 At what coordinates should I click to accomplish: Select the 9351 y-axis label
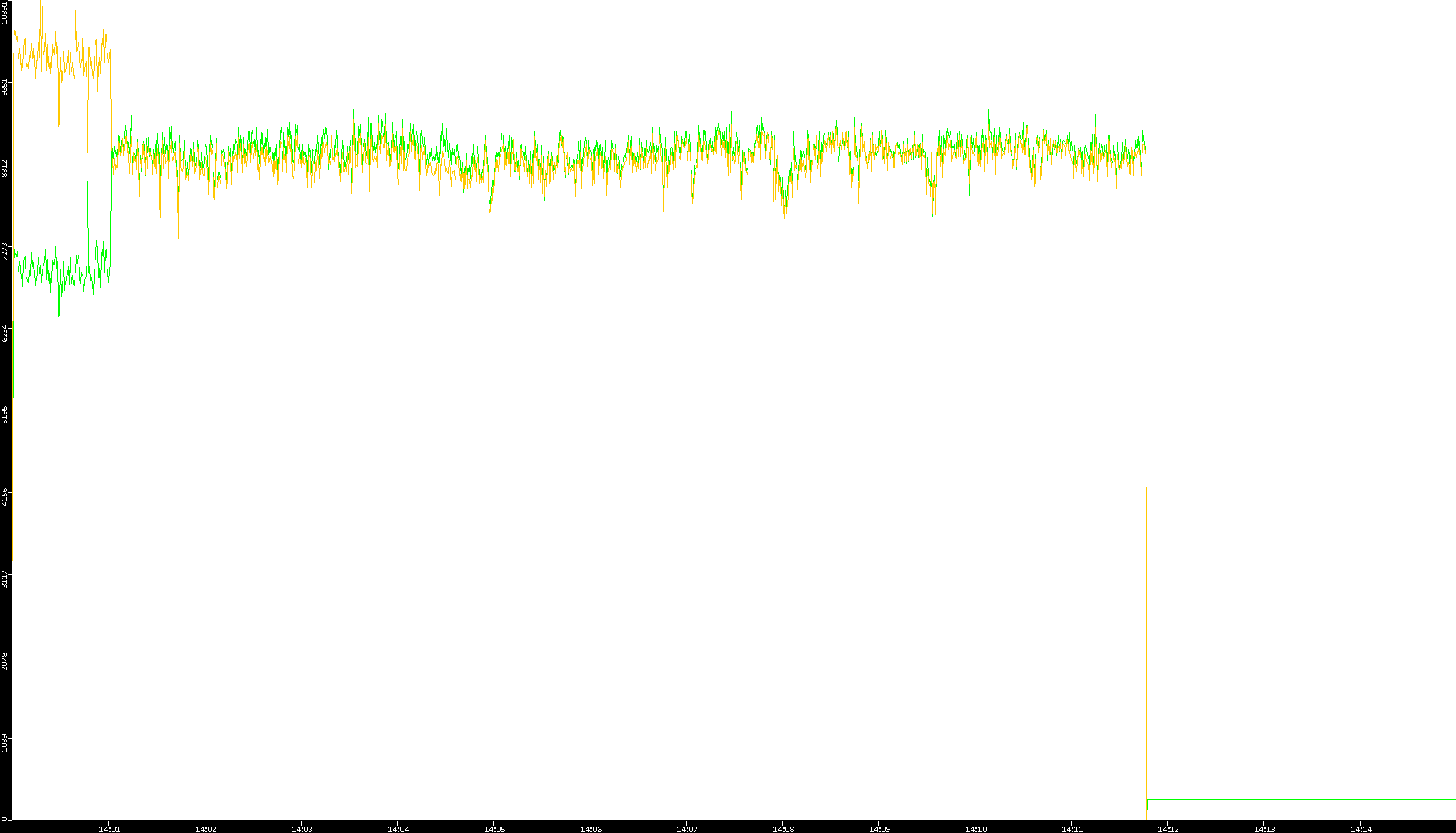pyautogui.click(x=6, y=87)
